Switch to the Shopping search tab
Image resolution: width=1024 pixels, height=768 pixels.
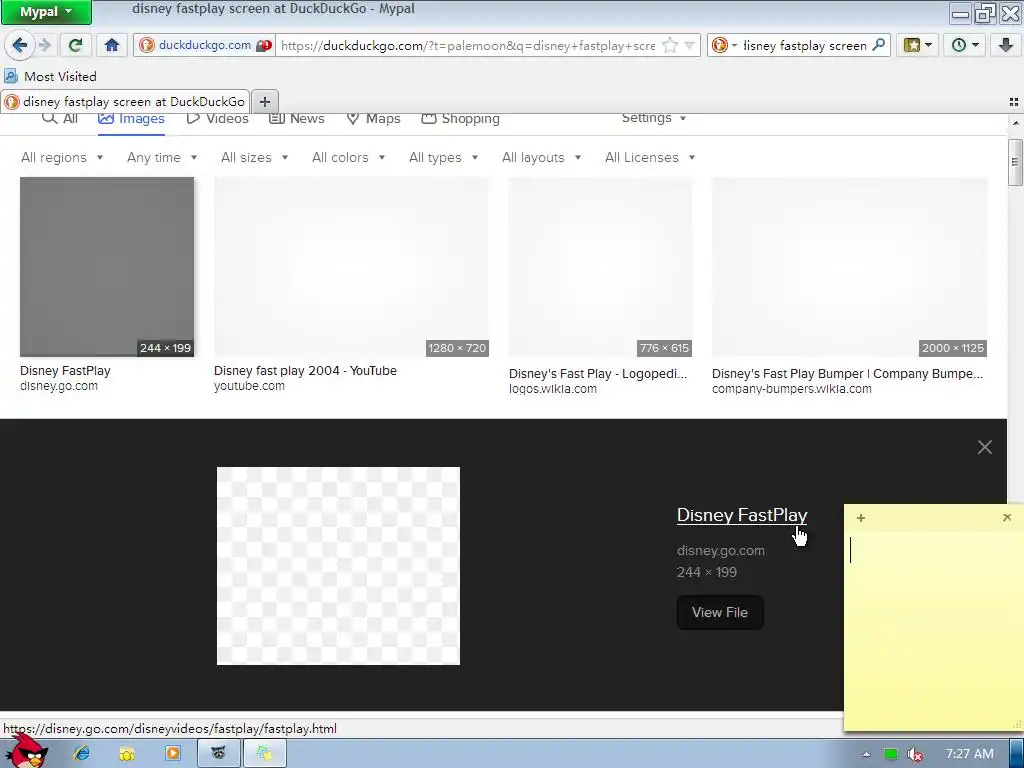(460, 118)
